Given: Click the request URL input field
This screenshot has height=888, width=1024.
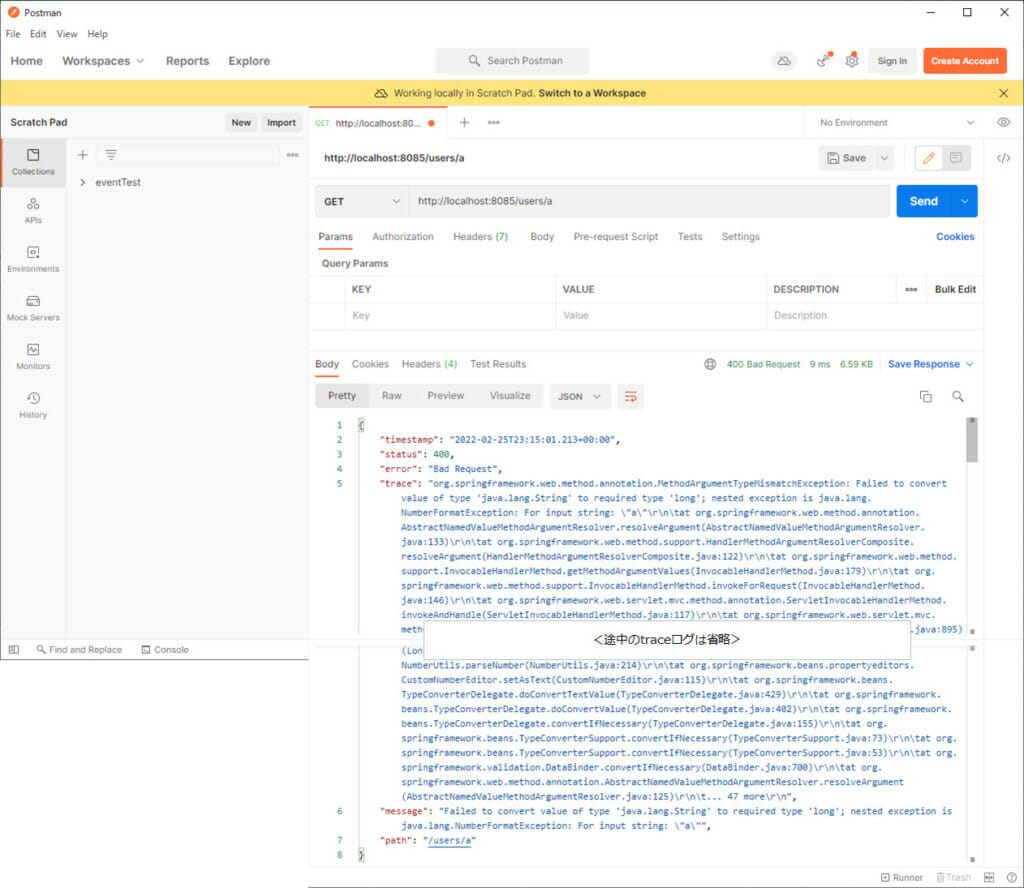Looking at the screenshot, I should tap(649, 201).
